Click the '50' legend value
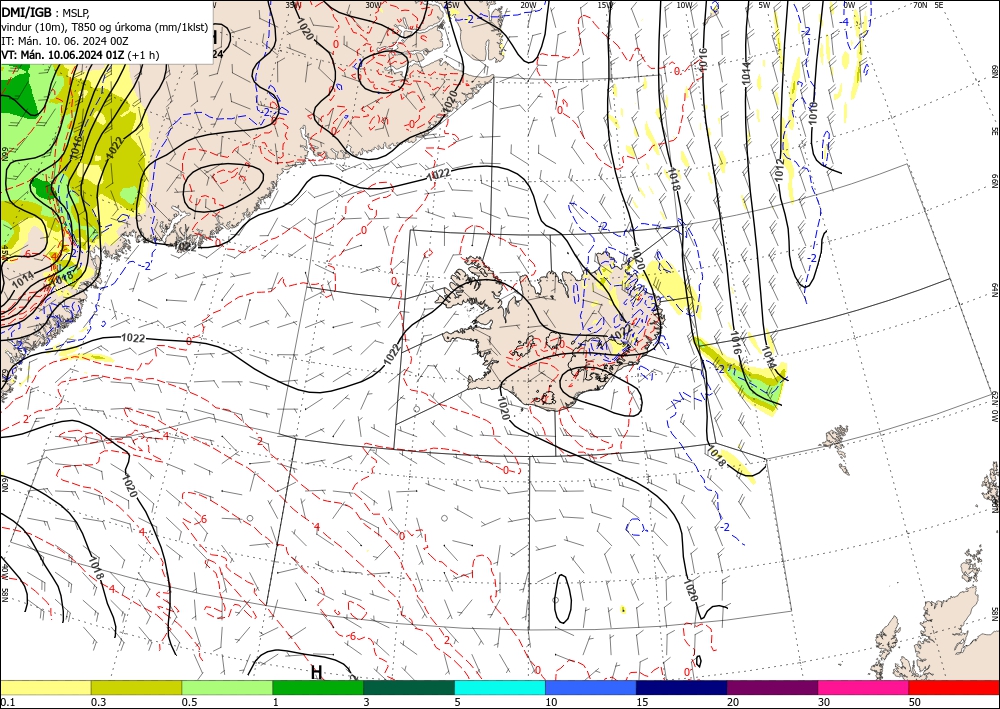Image resolution: width=1000 pixels, height=709 pixels. click(x=915, y=702)
